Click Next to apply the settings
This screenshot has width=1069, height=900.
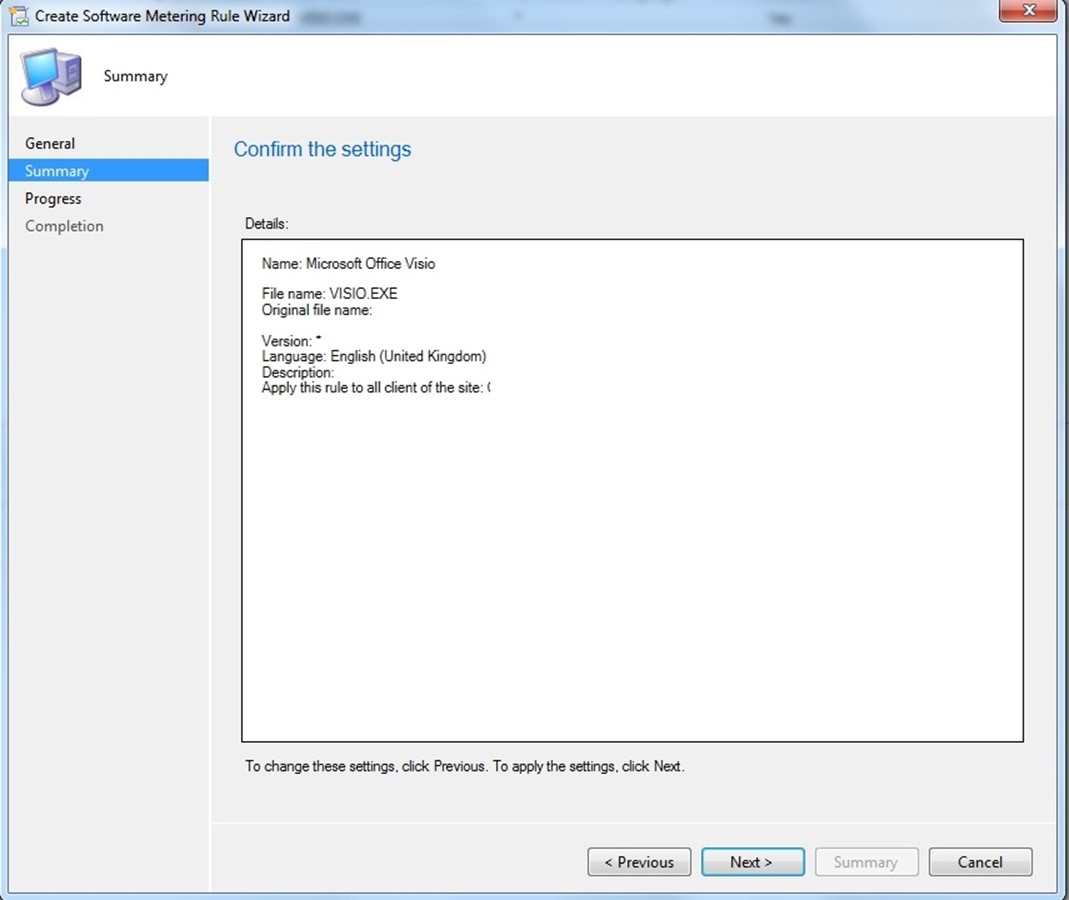(x=753, y=862)
